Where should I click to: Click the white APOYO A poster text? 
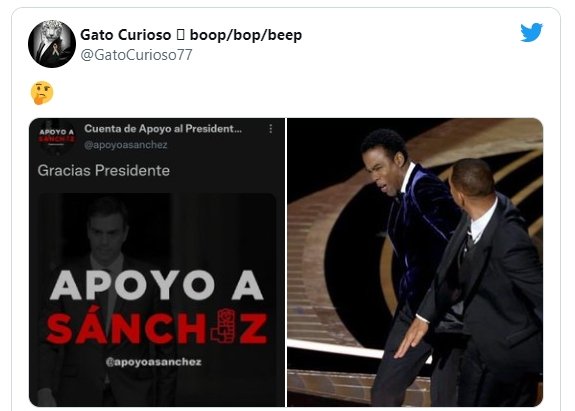coord(157,286)
